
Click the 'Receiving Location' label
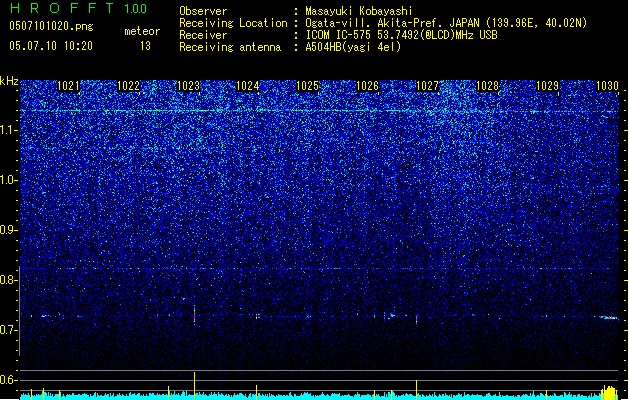coord(233,23)
